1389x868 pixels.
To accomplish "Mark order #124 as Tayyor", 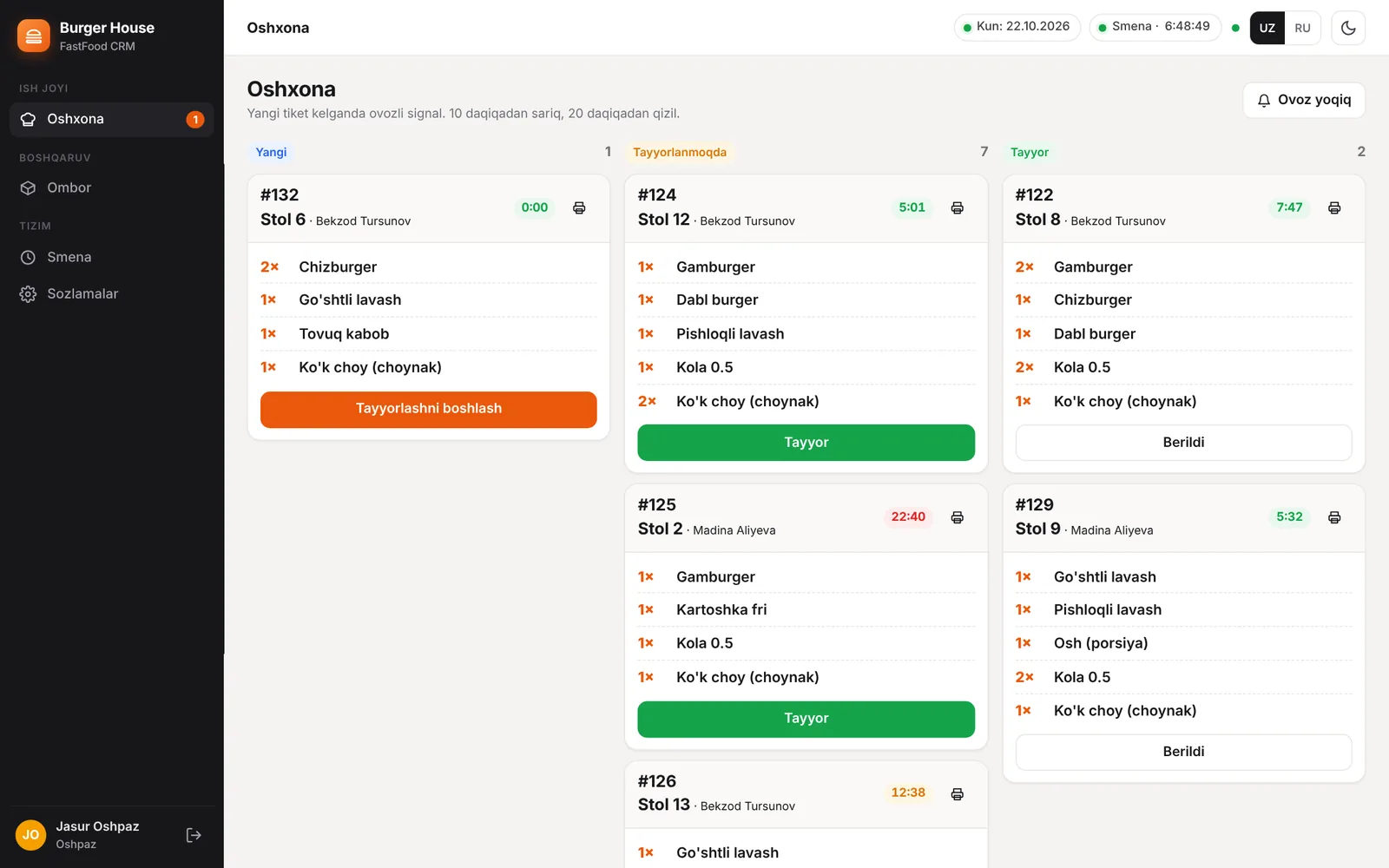I will pos(806,443).
